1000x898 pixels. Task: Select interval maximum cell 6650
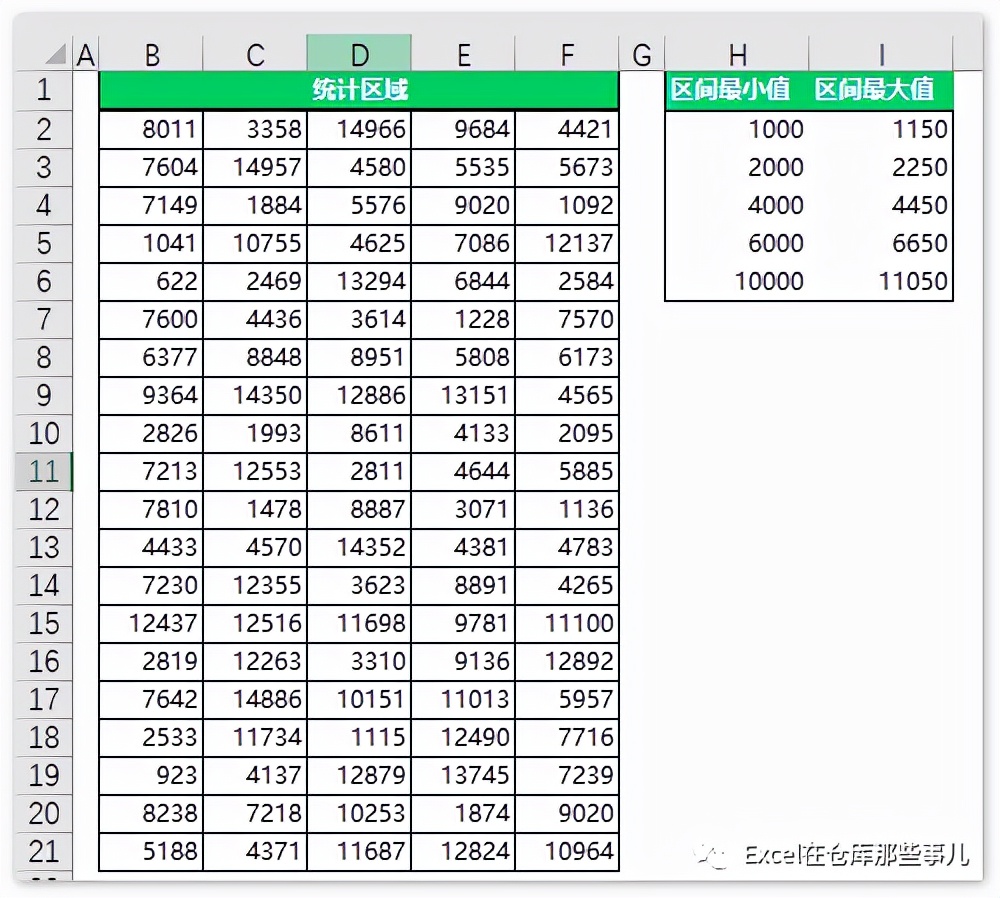coord(881,244)
